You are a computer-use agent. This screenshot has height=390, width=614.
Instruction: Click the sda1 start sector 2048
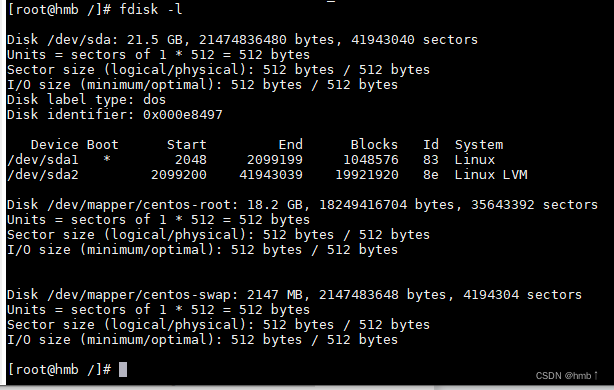coord(191,160)
